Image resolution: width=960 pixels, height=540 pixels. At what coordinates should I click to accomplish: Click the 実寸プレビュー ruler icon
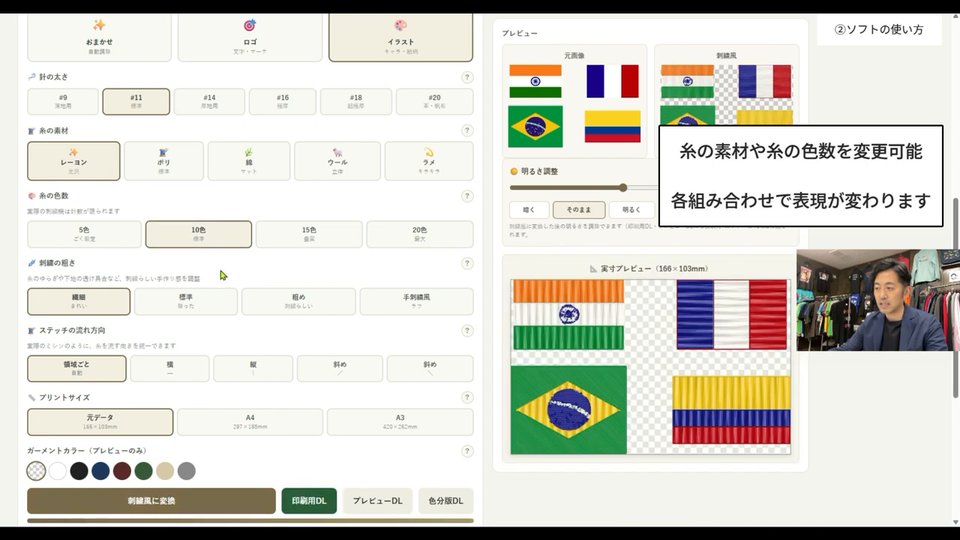tap(593, 269)
